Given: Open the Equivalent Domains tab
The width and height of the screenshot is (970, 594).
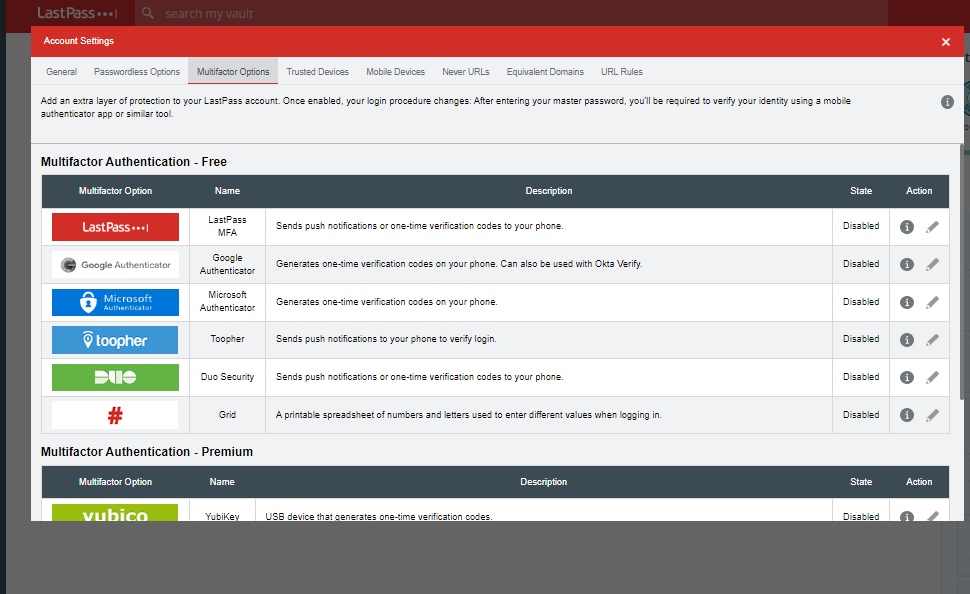Looking at the screenshot, I should pyautogui.click(x=545, y=72).
